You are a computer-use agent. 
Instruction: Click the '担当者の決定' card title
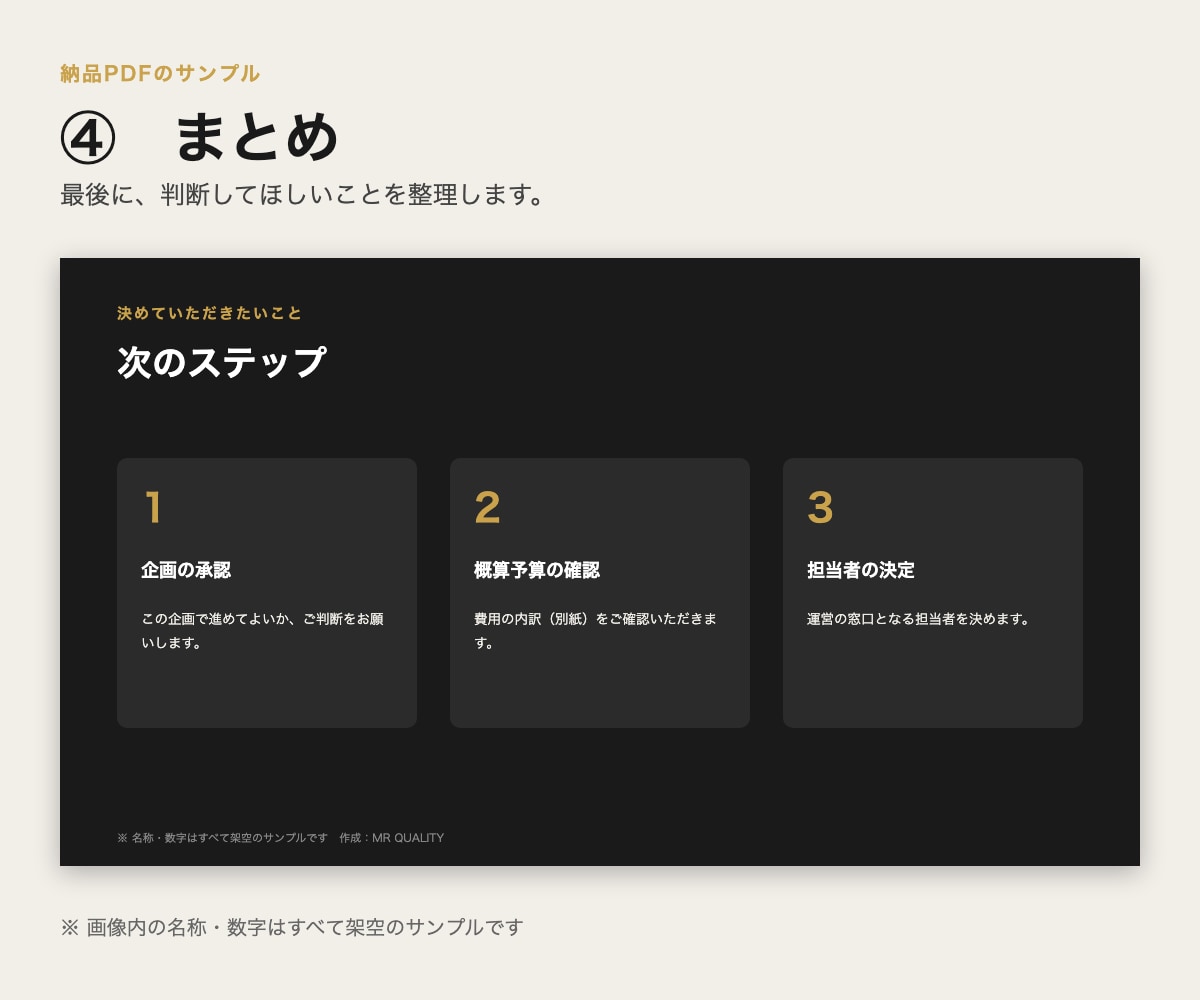[x=861, y=570]
